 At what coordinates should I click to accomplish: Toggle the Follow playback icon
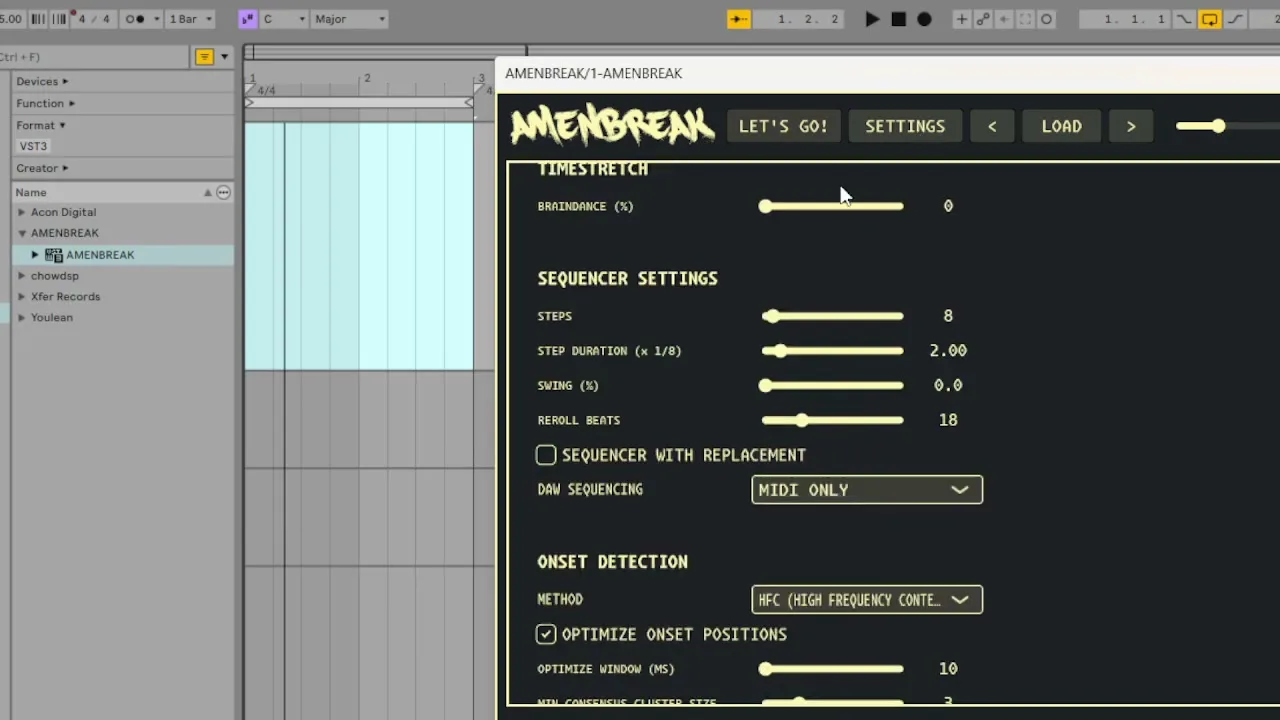tap(739, 19)
